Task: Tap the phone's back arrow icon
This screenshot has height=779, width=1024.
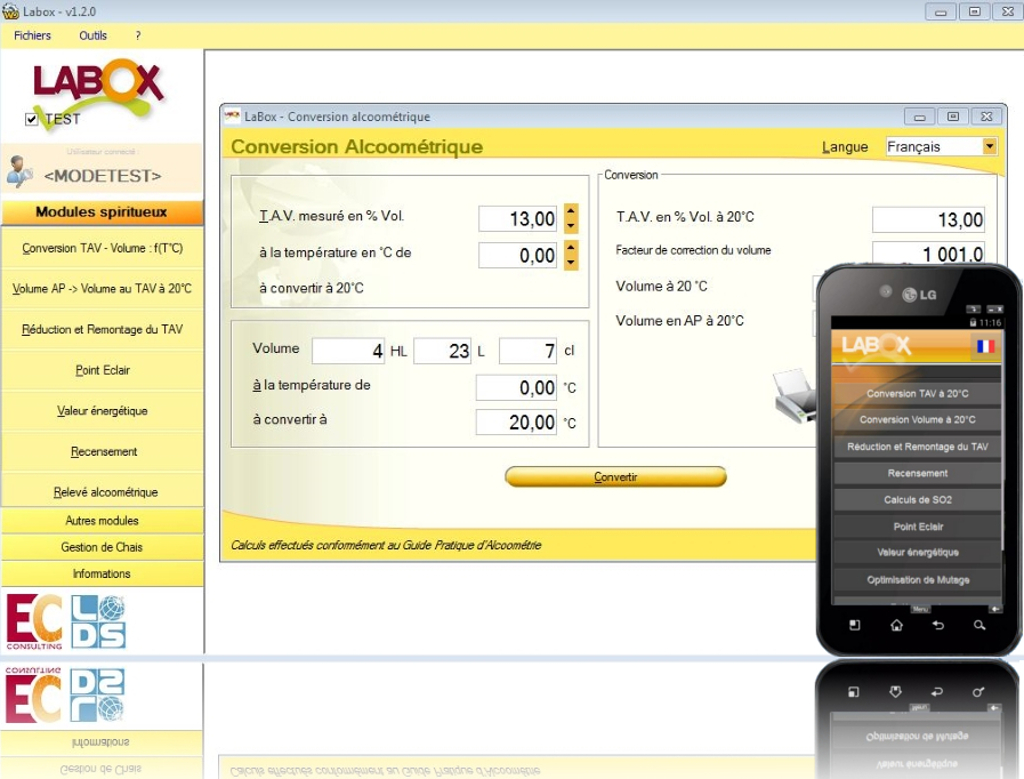Action: tap(938, 626)
